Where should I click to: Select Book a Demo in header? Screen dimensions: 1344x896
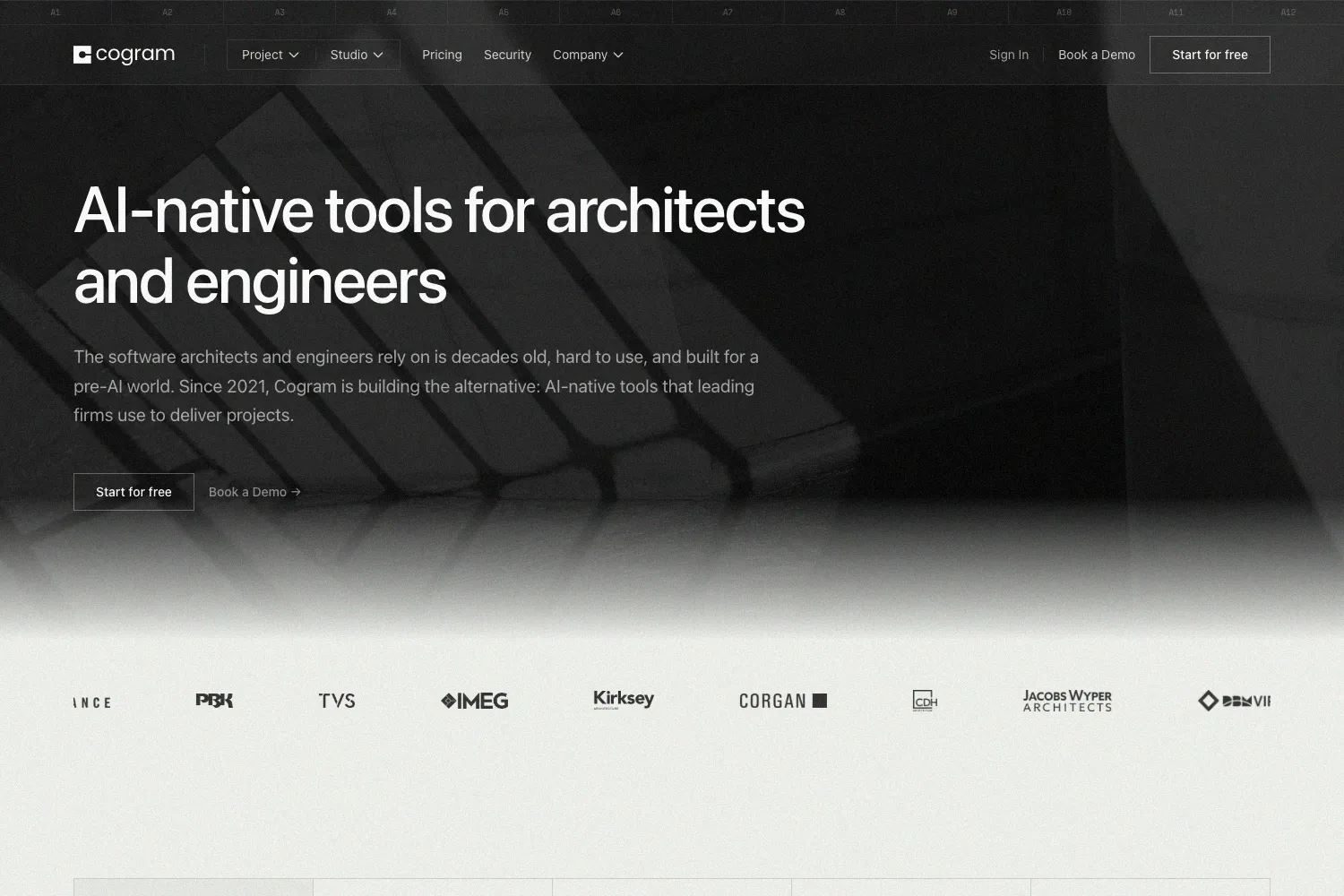(1097, 55)
